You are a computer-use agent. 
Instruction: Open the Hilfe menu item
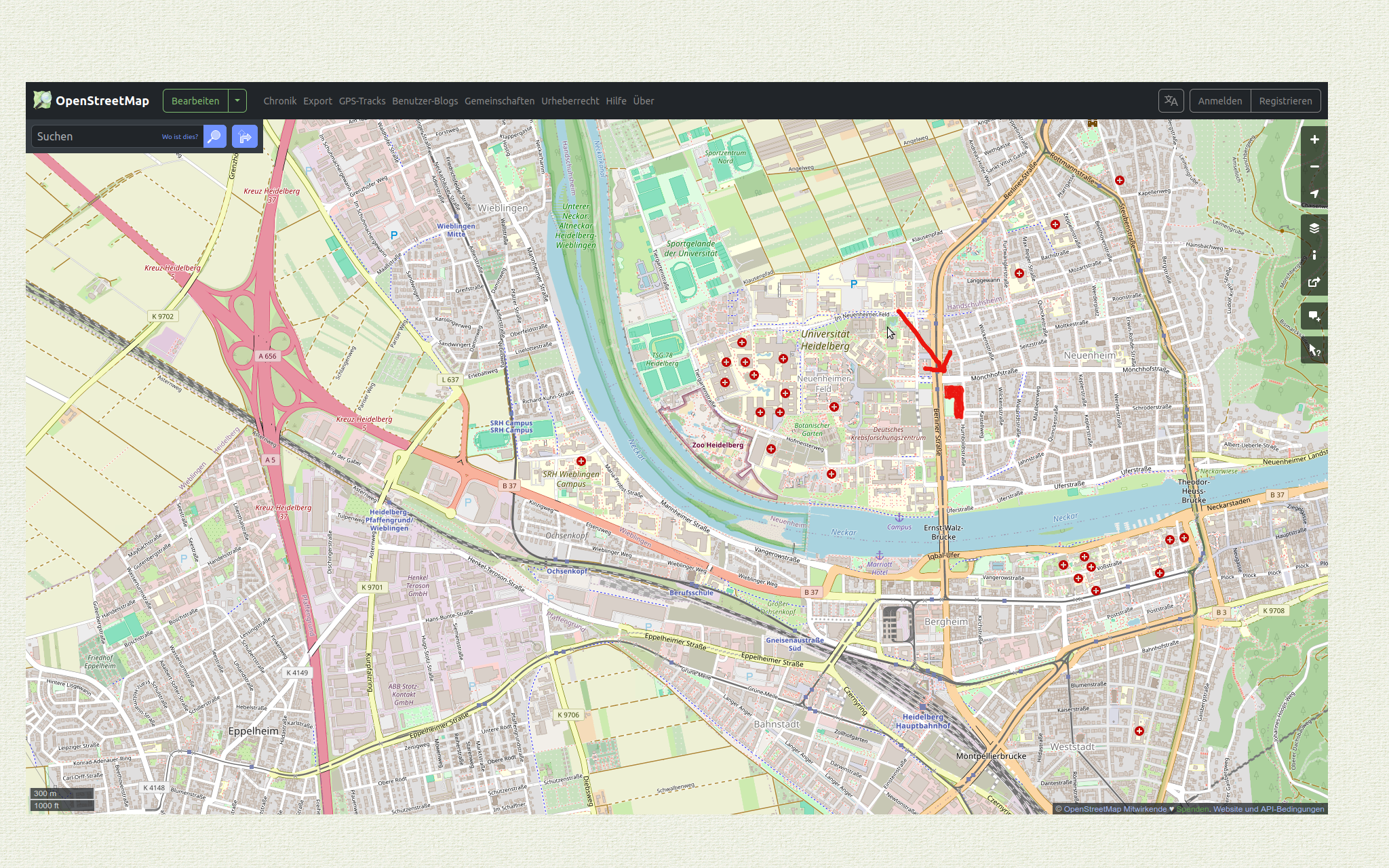[616, 101]
